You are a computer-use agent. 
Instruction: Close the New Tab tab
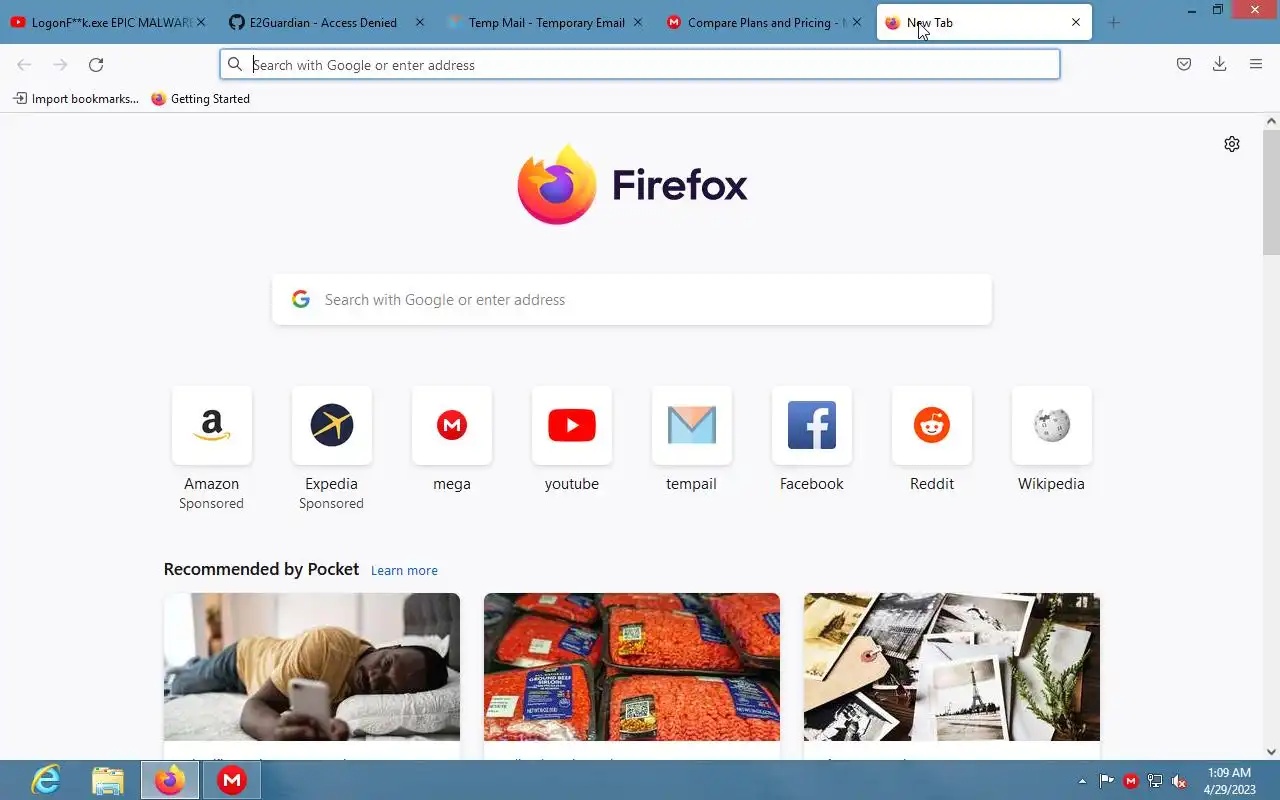pos(1076,22)
